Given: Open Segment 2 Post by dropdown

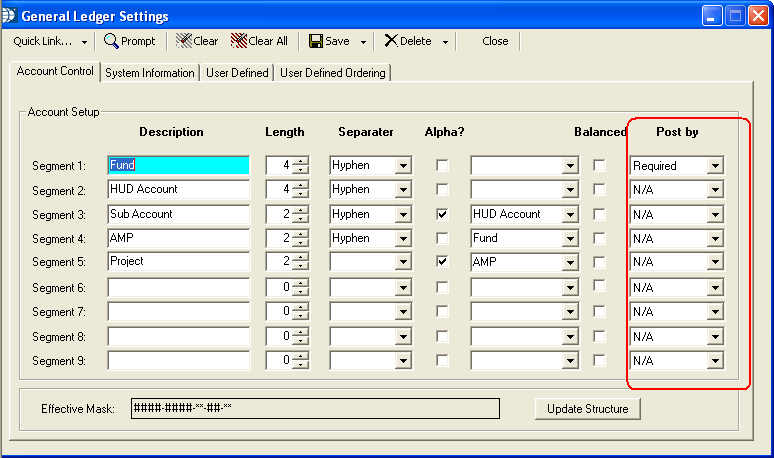Looking at the screenshot, I should tap(715, 190).
